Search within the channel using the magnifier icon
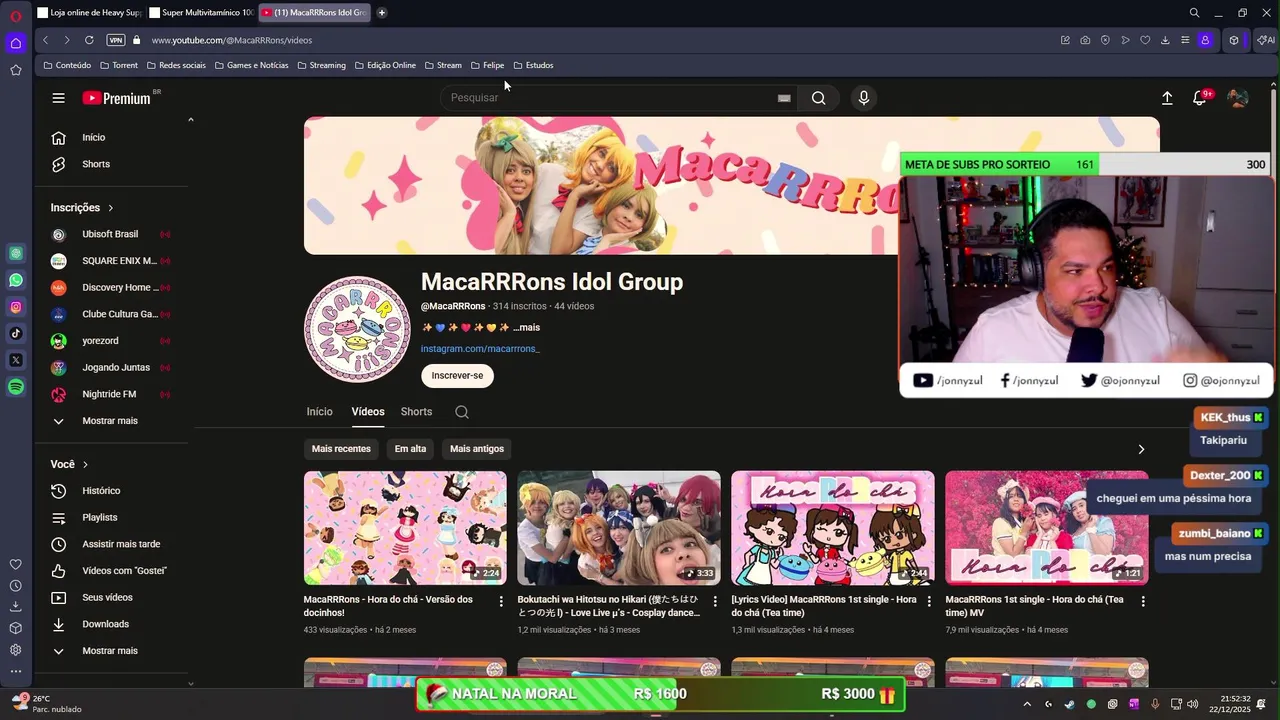 tap(461, 412)
